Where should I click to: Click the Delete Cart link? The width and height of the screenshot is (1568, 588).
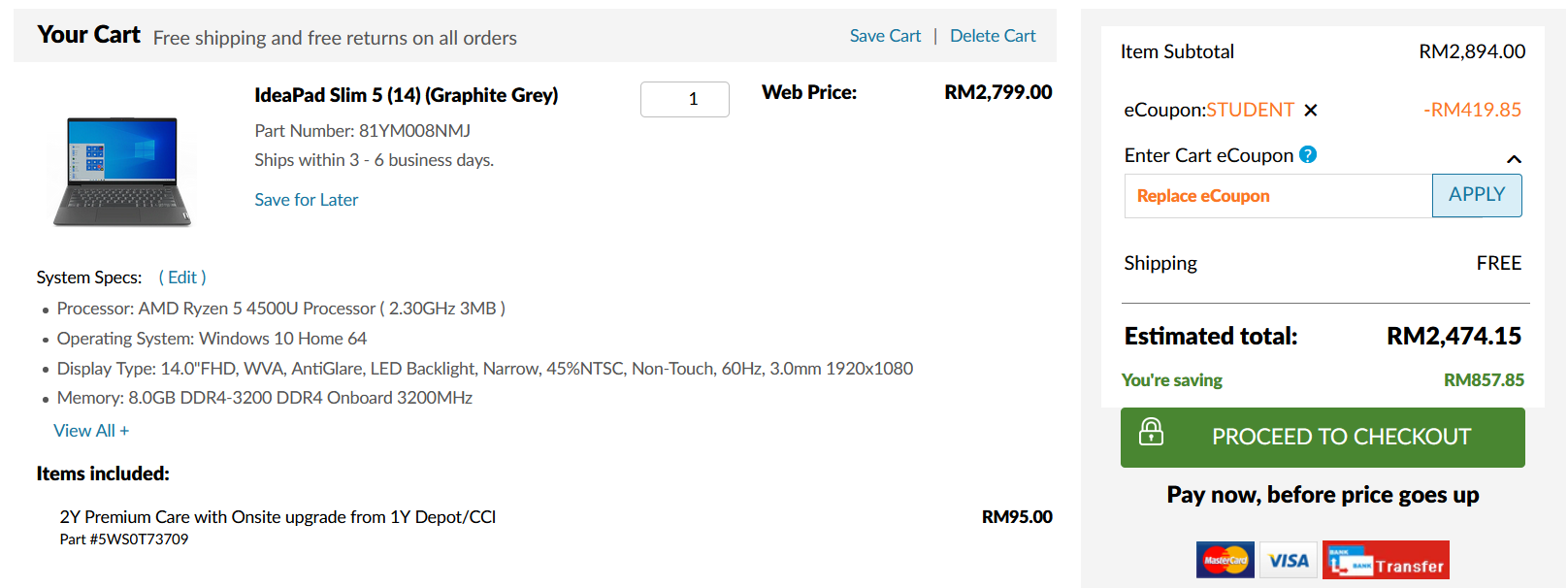tap(993, 36)
